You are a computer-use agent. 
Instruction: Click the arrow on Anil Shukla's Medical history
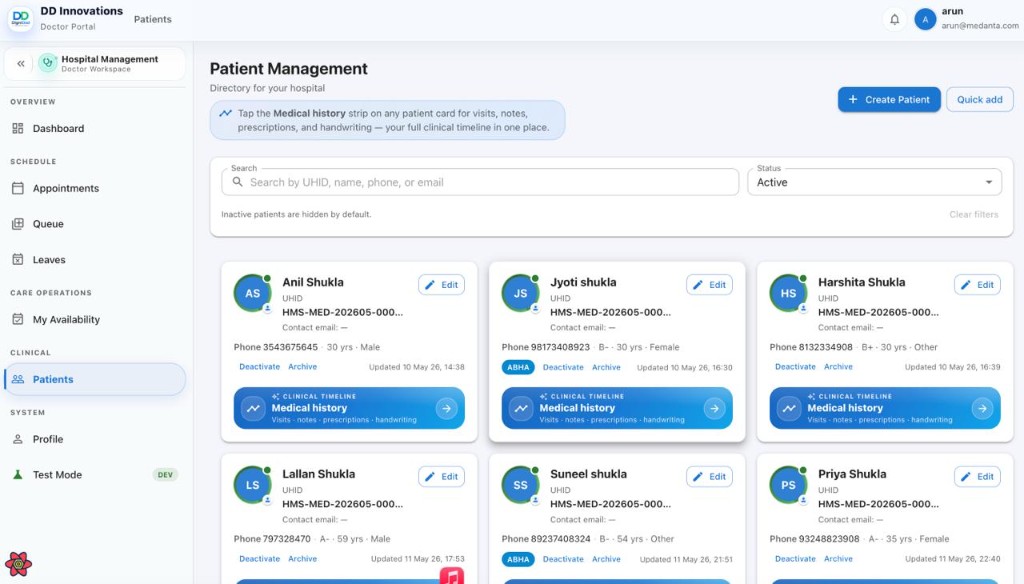(x=447, y=408)
